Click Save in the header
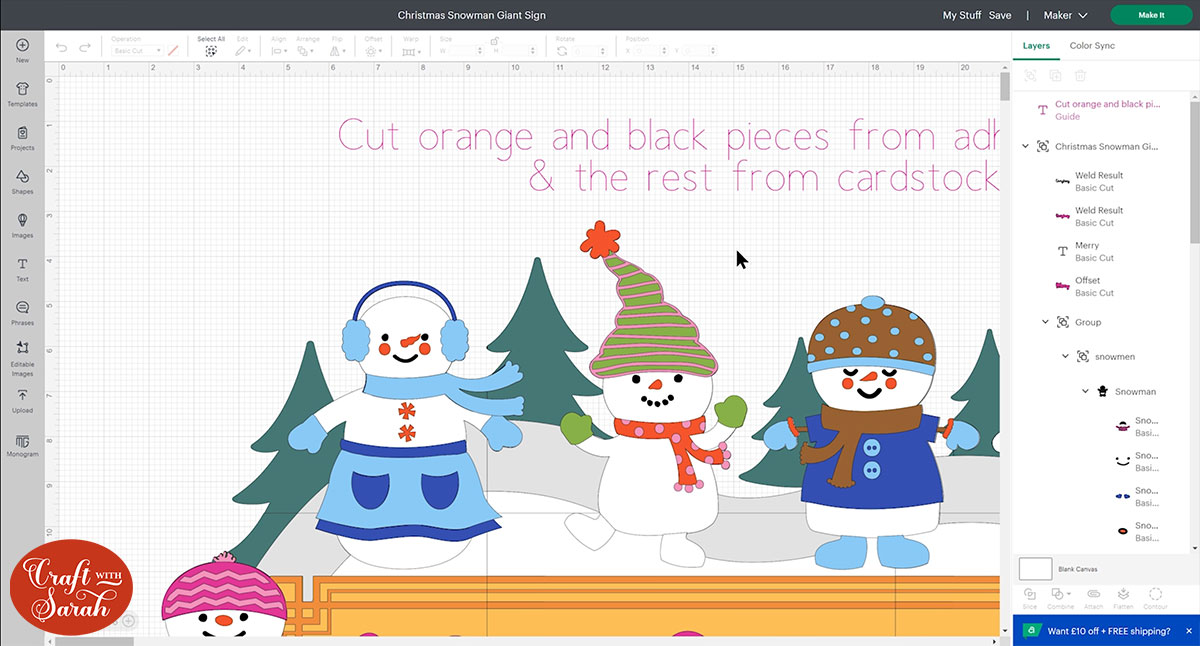This screenshot has height=646, width=1200. click(x=1000, y=15)
